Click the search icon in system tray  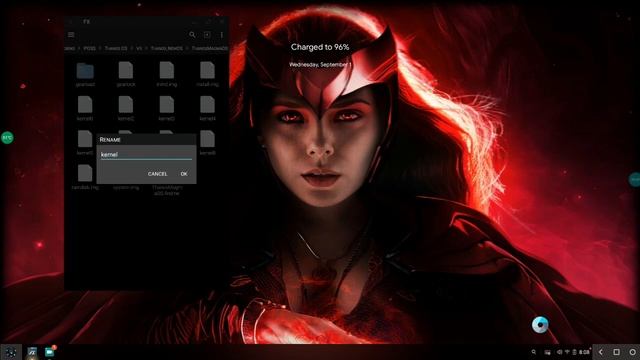coord(533,352)
